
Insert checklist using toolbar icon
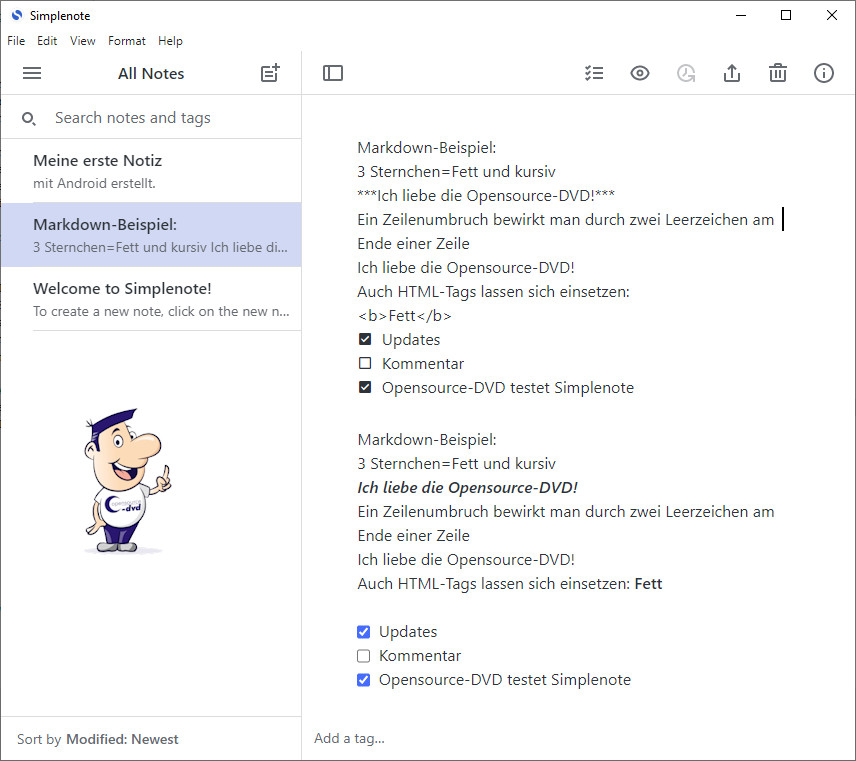594,73
